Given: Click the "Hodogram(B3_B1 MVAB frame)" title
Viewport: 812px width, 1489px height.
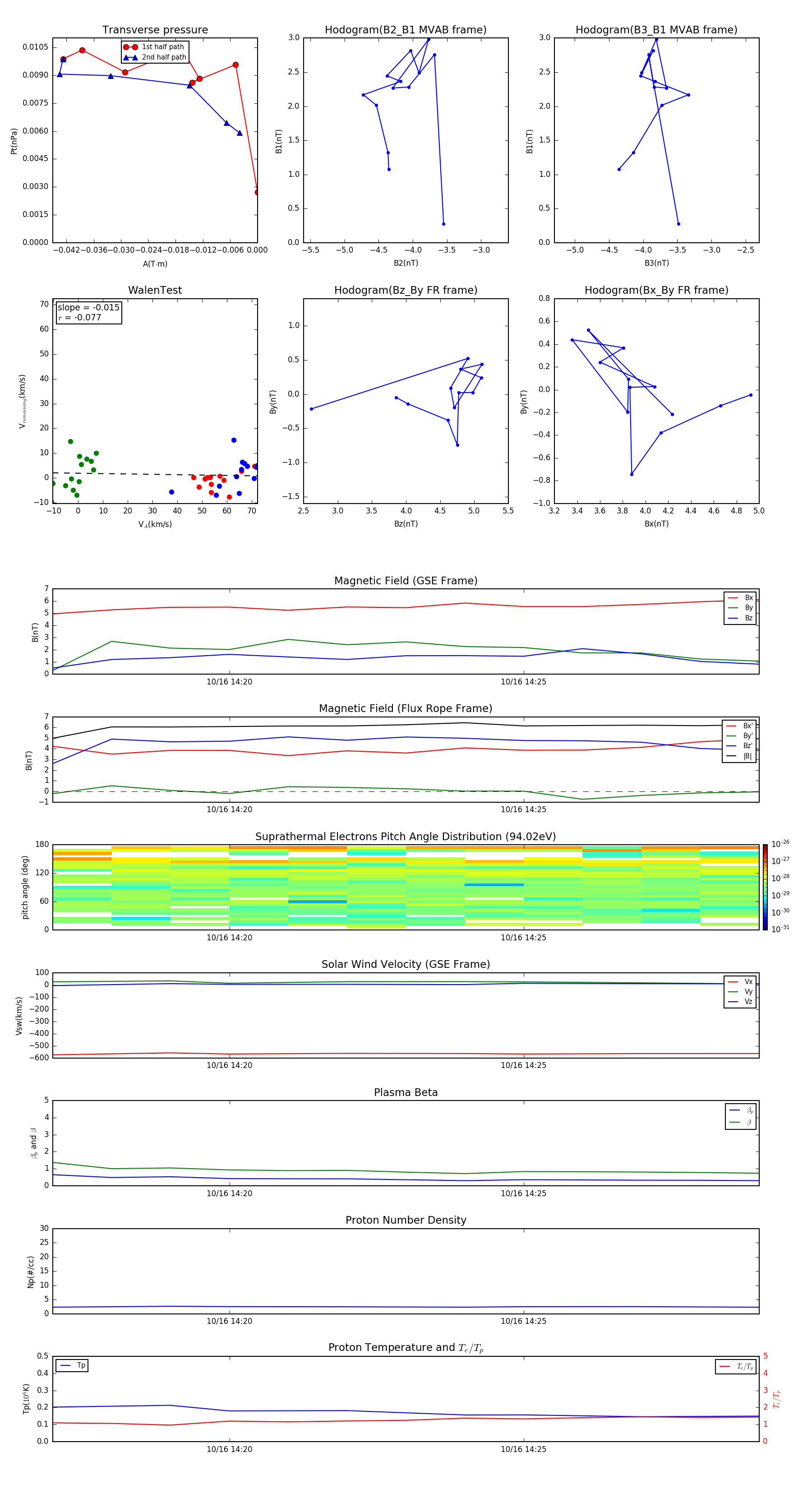Looking at the screenshot, I should (656, 29).
